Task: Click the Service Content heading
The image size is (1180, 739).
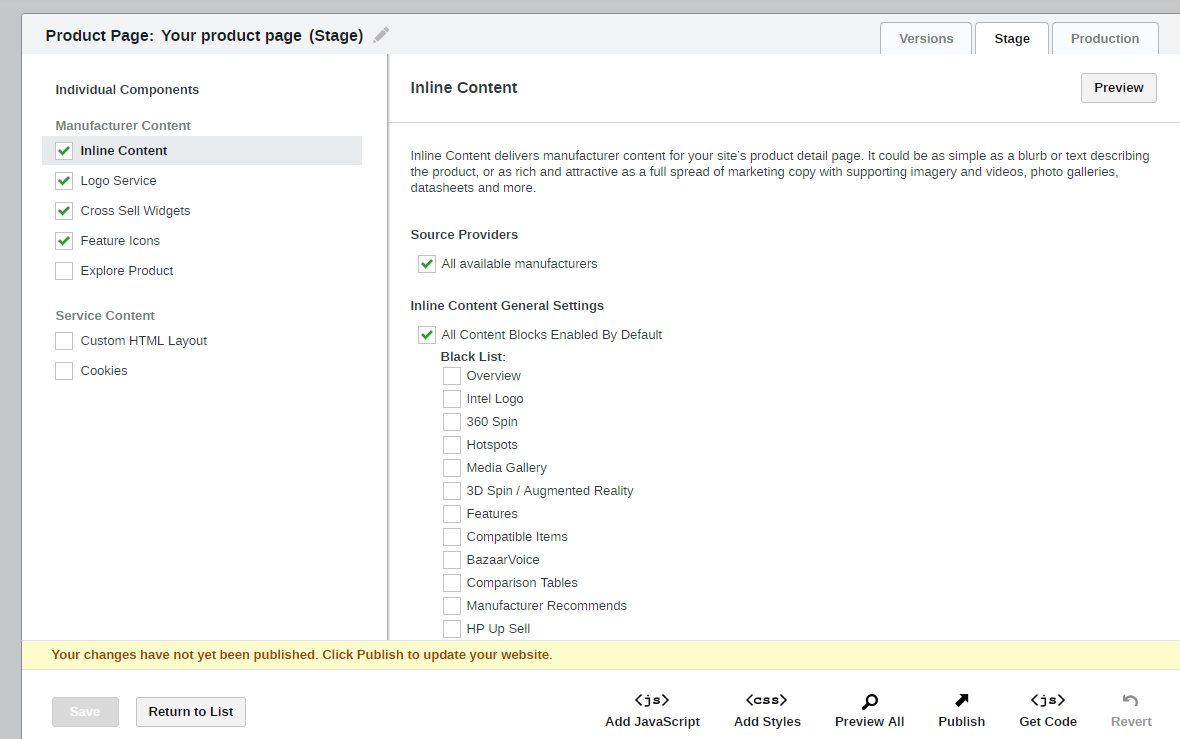Action: 105,316
